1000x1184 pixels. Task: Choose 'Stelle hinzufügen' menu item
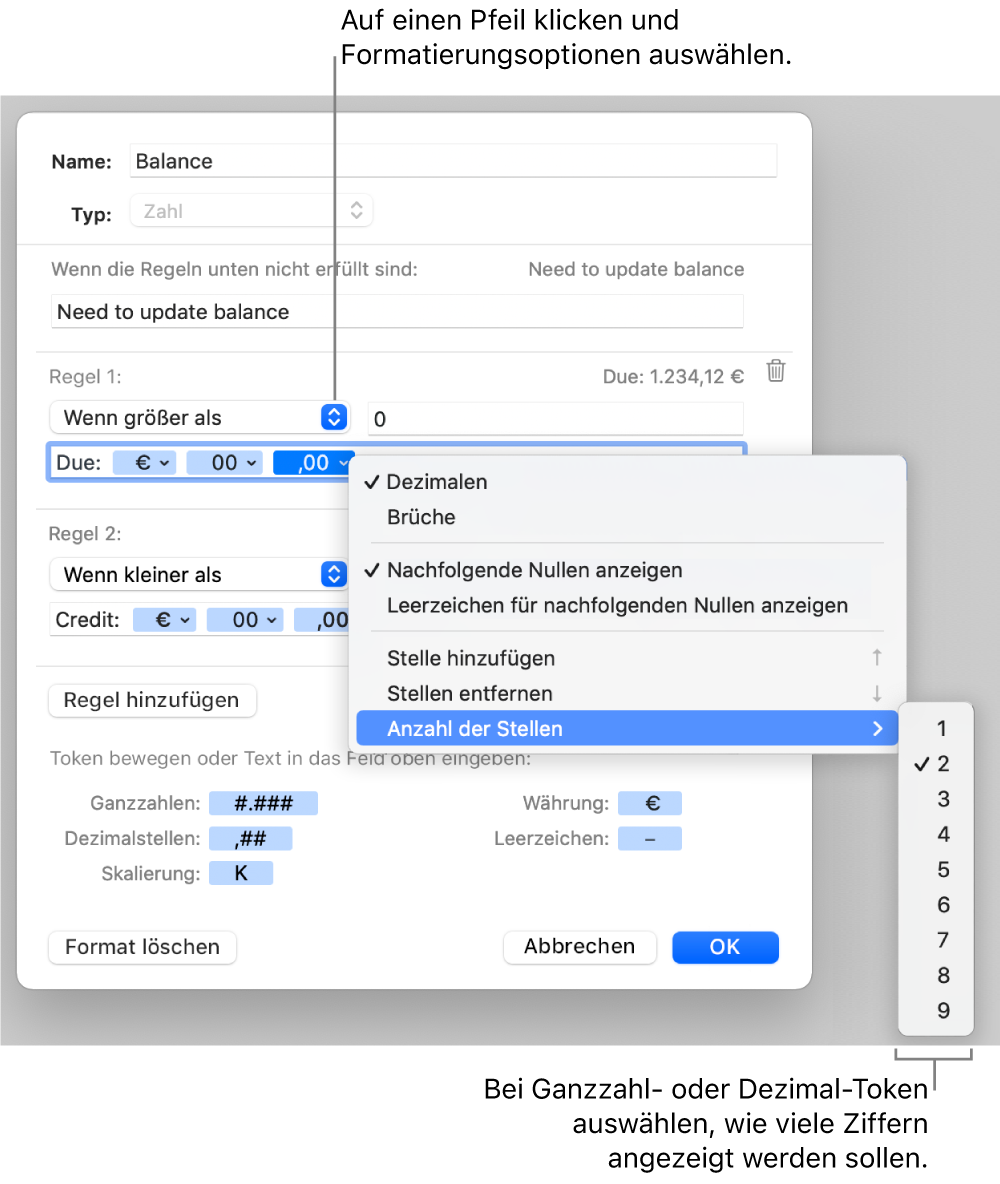click(627, 658)
